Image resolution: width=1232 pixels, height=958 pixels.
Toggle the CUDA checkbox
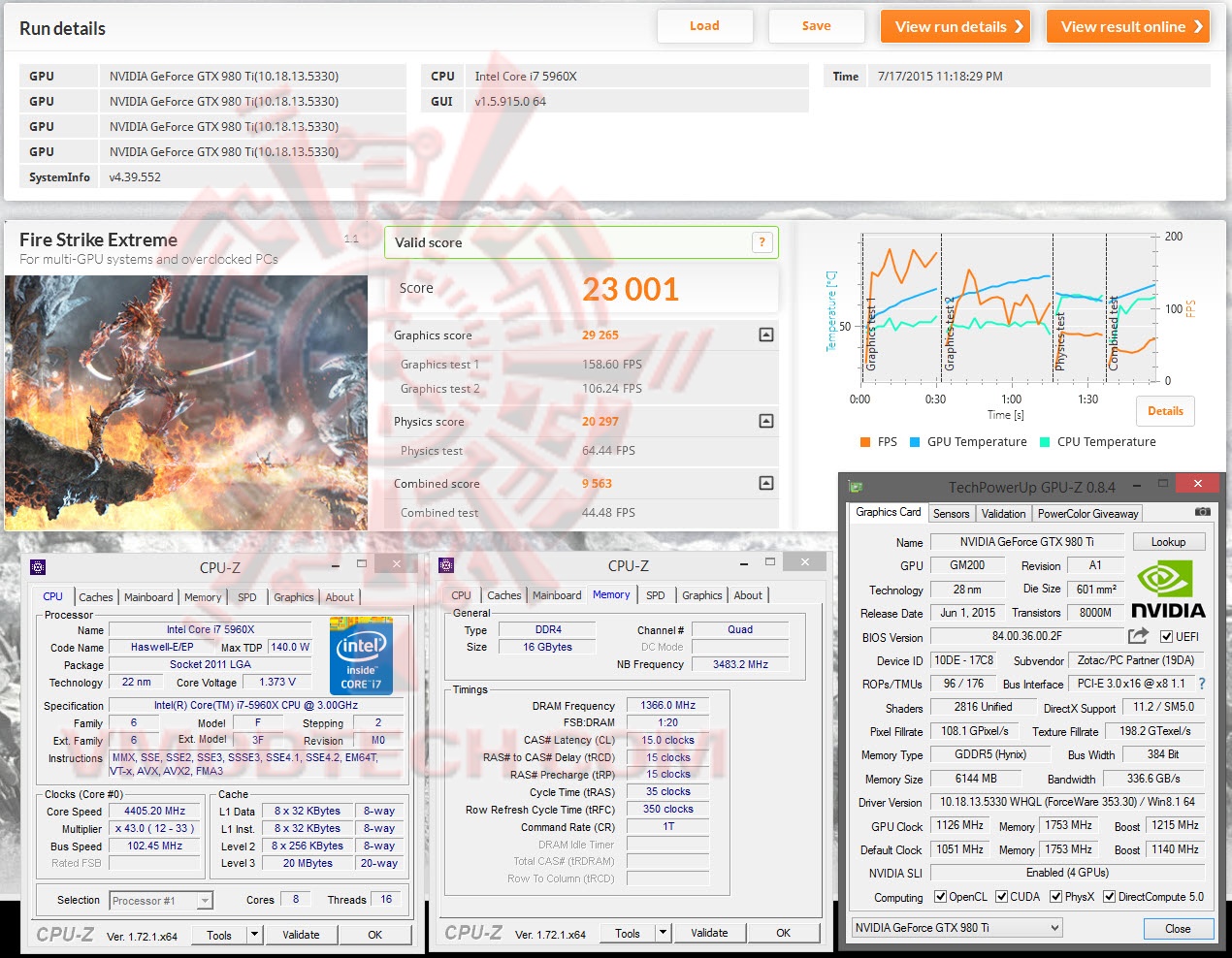point(1001,897)
